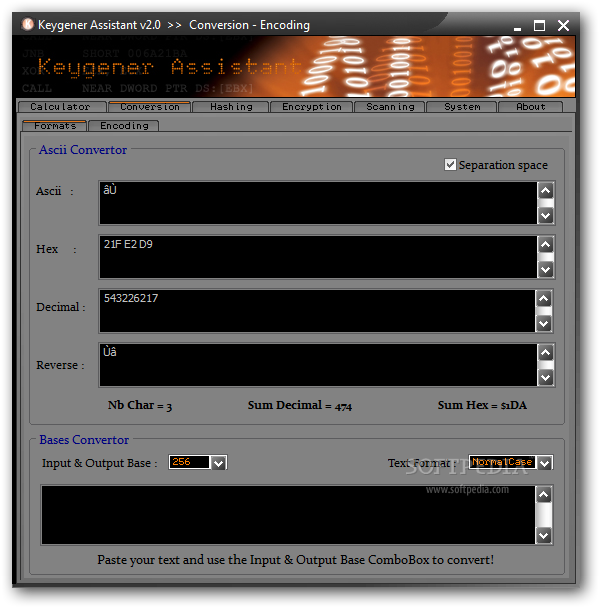Screen dimensions: 600x608
Task: Click the 256 base value box
Action: tap(189, 462)
